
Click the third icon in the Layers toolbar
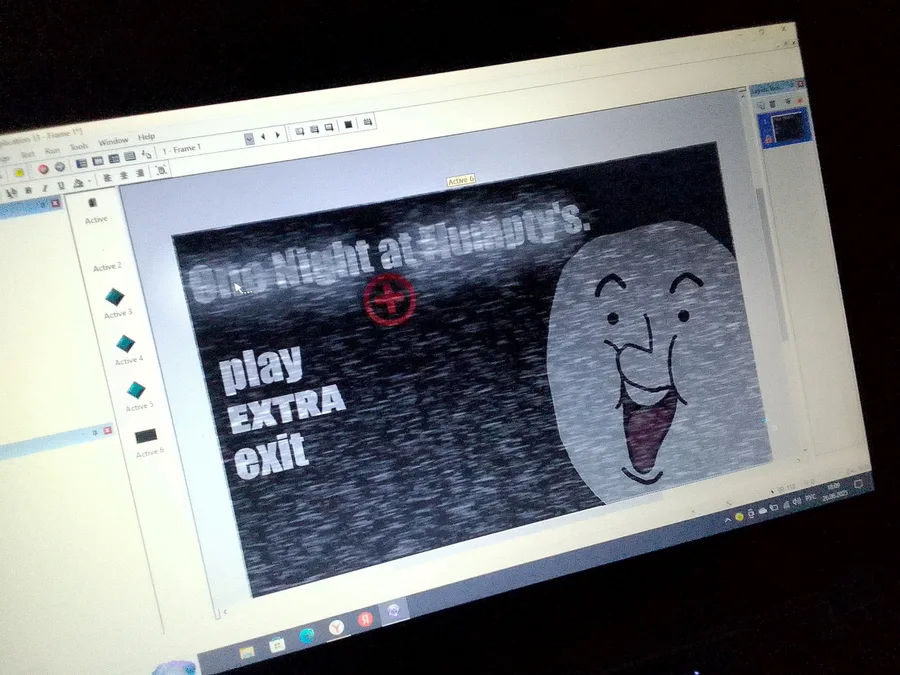click(788, 102)
